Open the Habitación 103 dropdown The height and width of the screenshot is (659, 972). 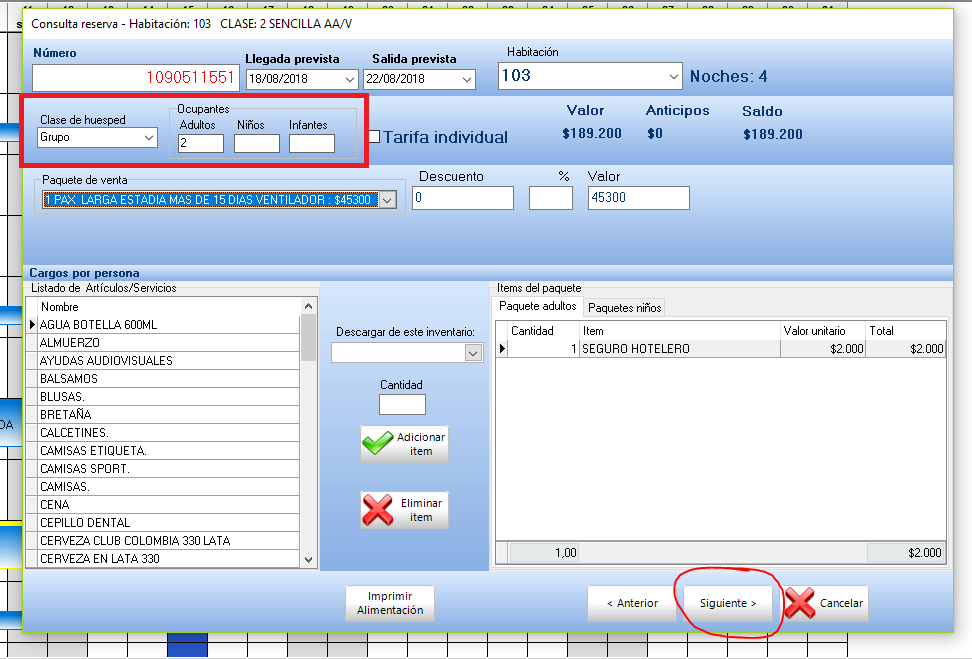pos(672,76)
